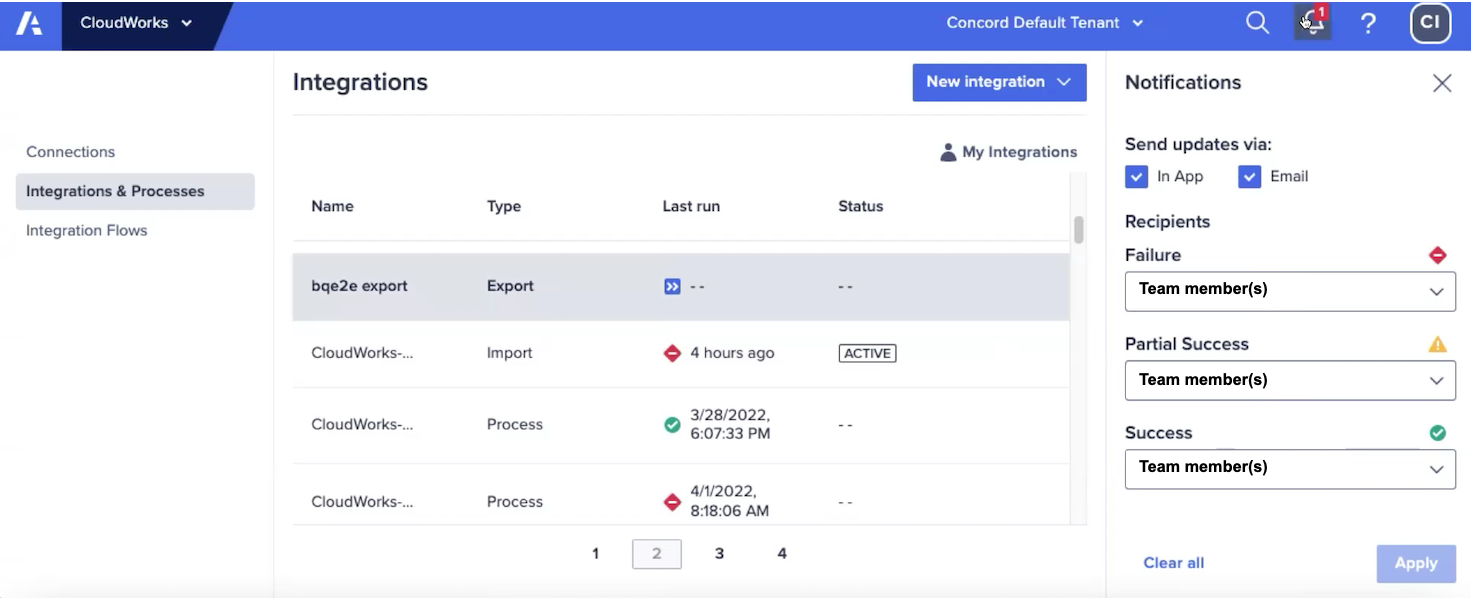Image resolution: width=1471 pixels, height=598 pixels.
Task: Click the blue run icon for bqe2e export
Action: (x=670, y=285)
